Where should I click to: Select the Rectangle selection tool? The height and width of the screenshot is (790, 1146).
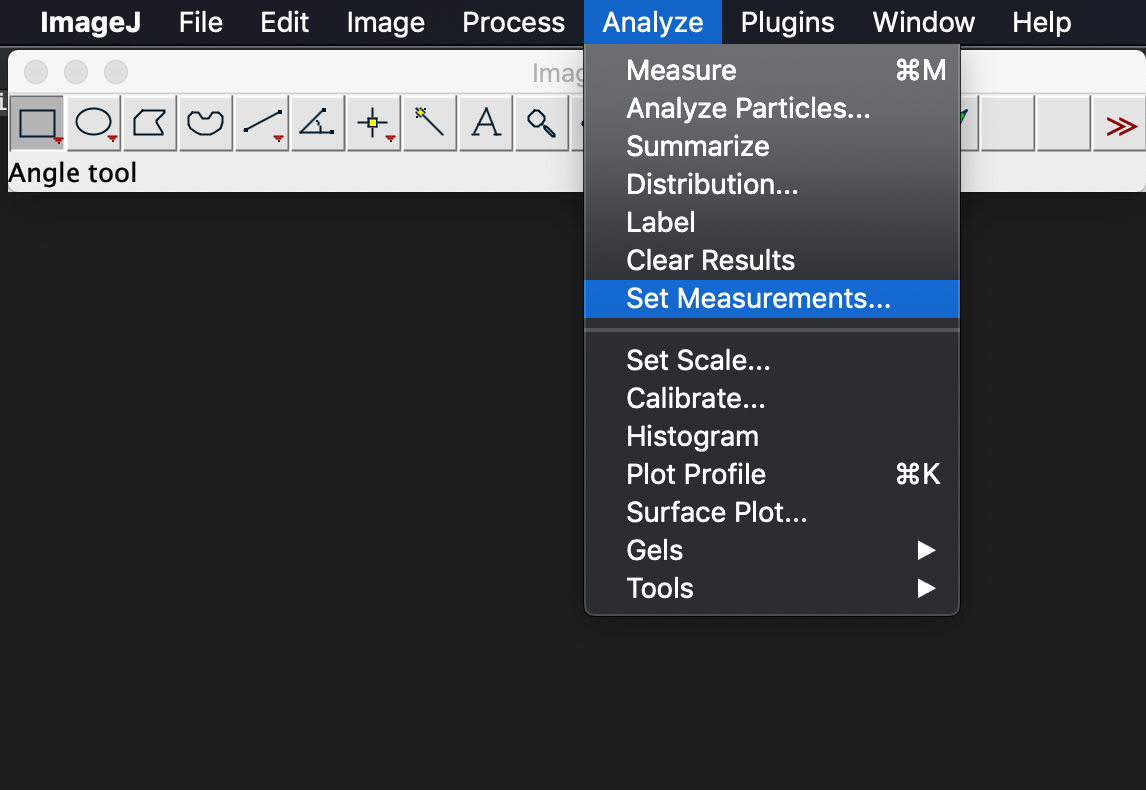pos(38,124)
